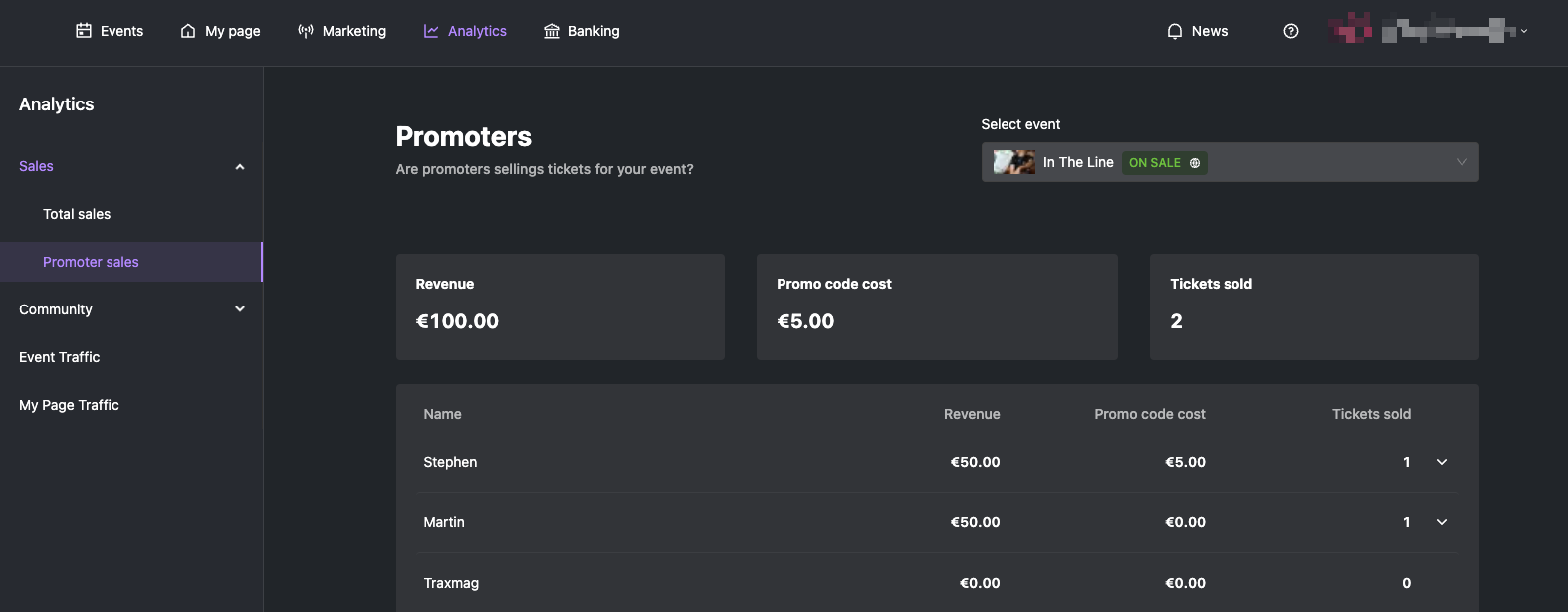
Task: Click the My page home icon
Action: [188, 31]
